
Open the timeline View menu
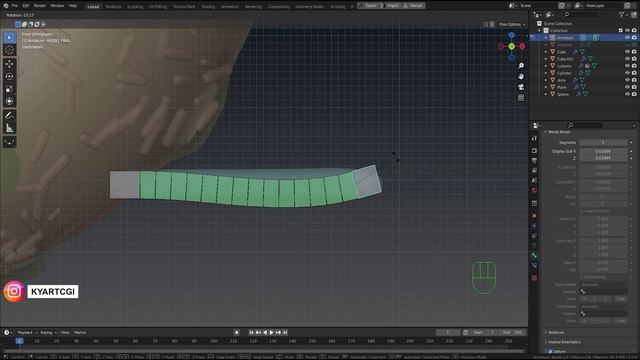point(65,333)
